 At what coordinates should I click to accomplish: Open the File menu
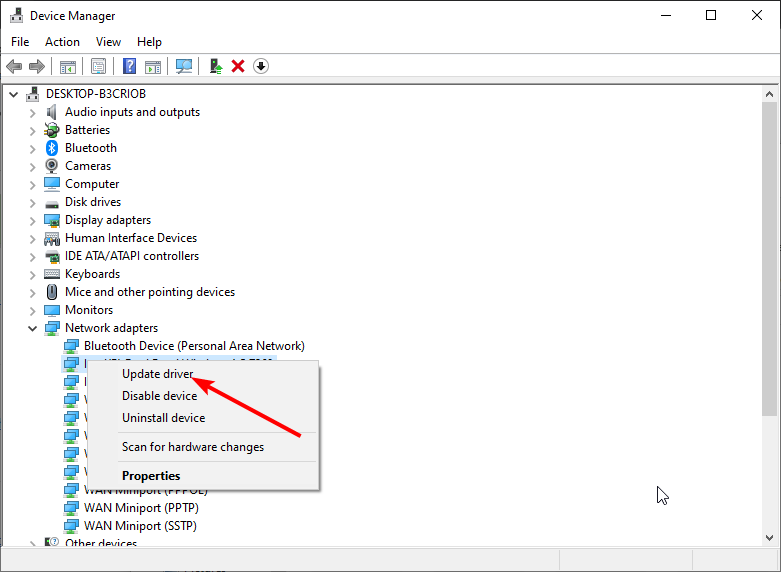point(20,42)
